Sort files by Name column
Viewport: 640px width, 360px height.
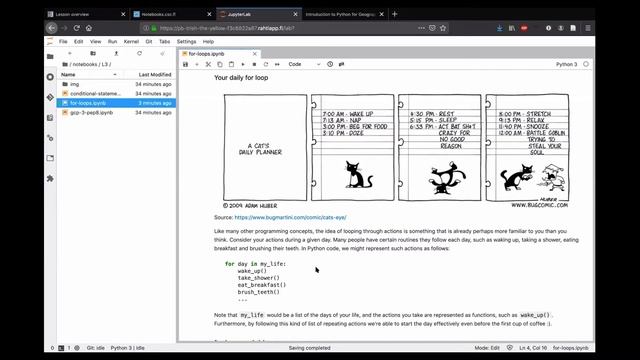pyautogui.click(x=90, y=75)
